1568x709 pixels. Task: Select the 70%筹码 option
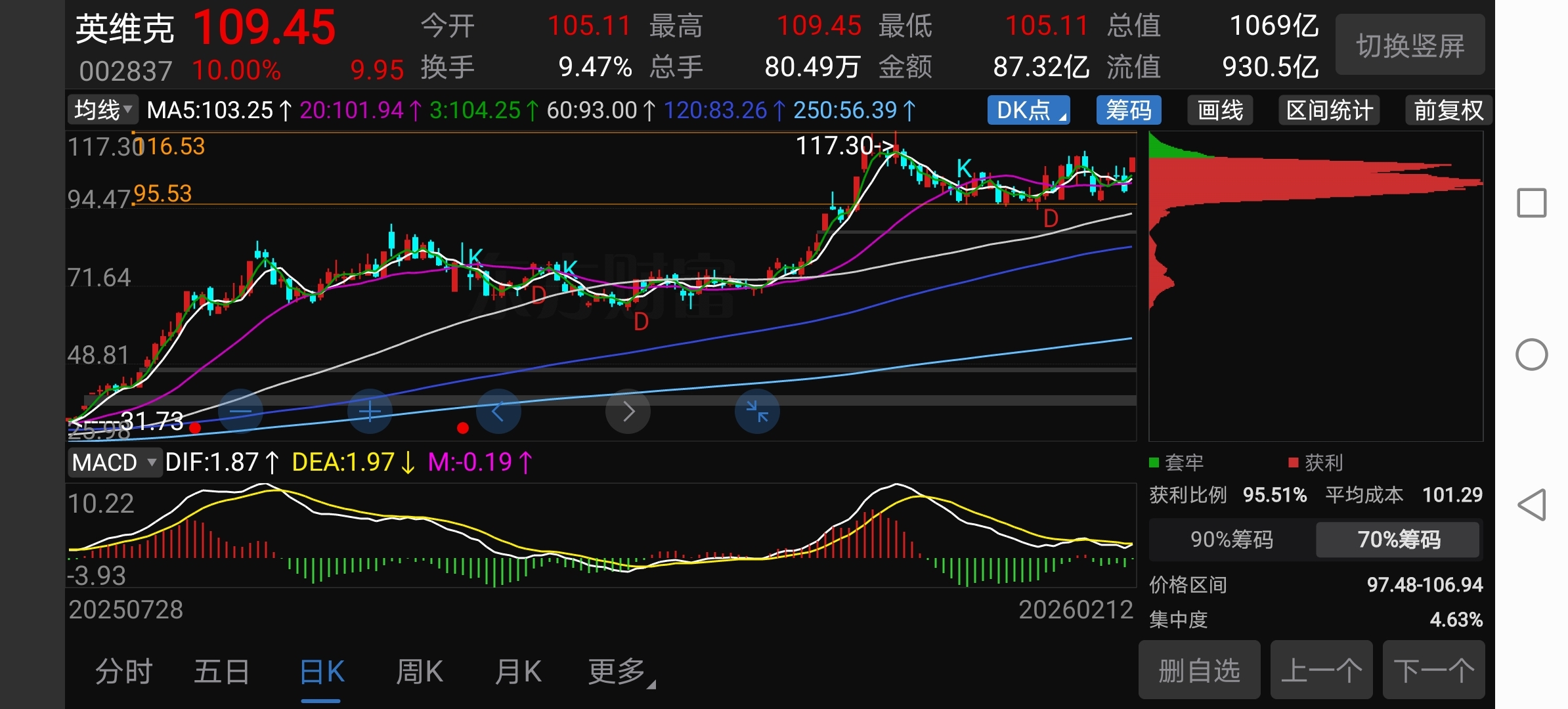click(x=1398, y=540)
